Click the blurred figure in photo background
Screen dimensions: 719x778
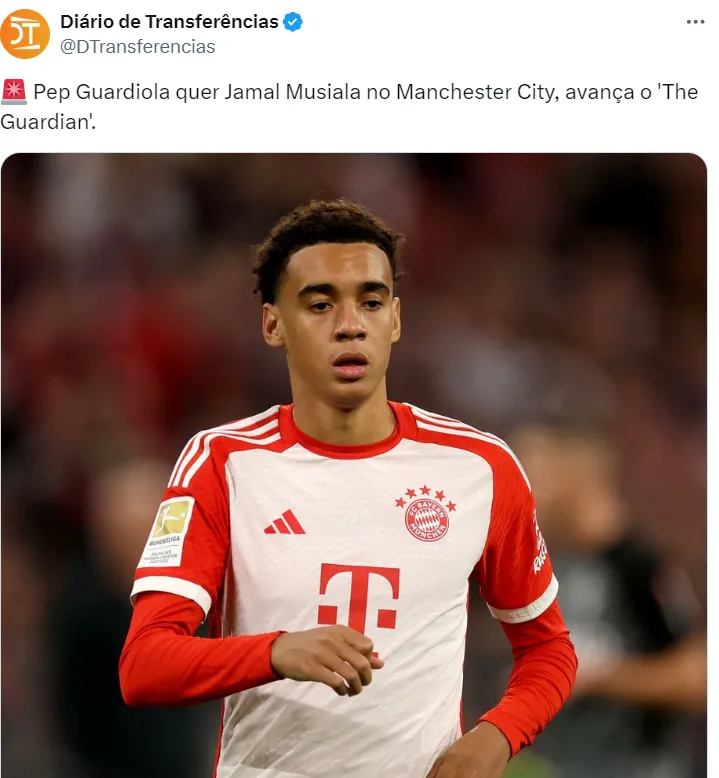[615, 595]
